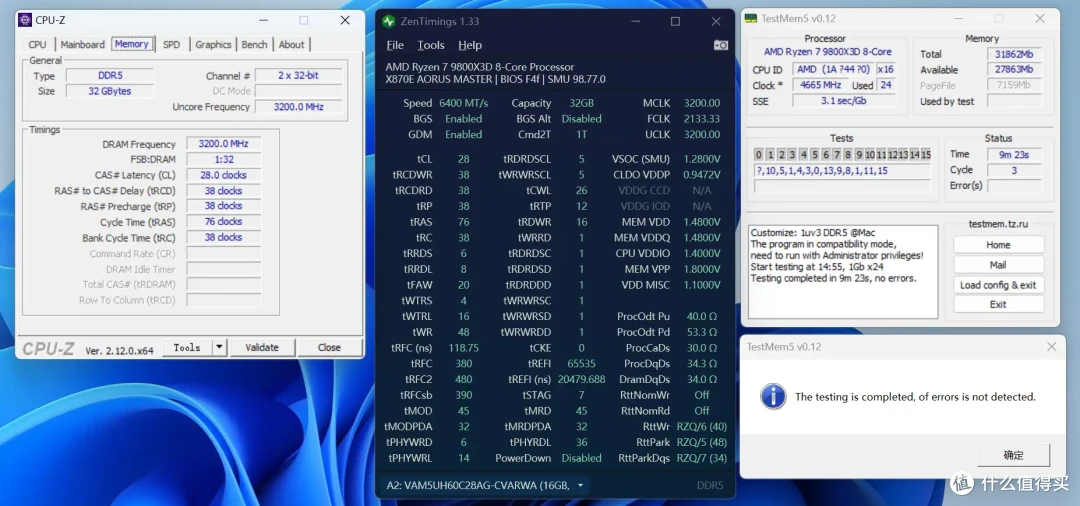1080x506 pixels.
Task: Click the VSOC (SMU) 1.2800V value
Action: (x=702, y=159)
